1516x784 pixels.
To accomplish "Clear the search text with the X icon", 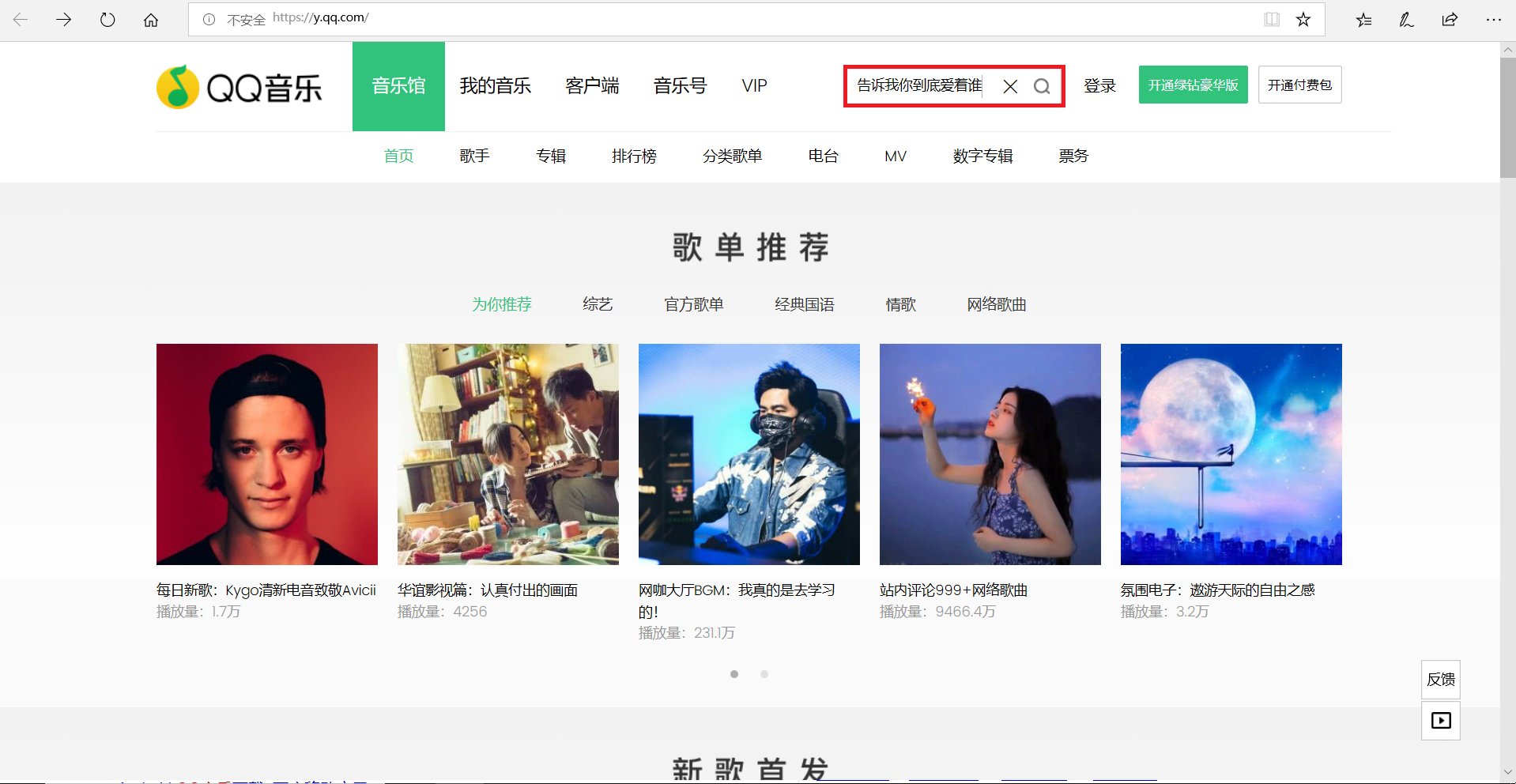I will point(1009,86).
